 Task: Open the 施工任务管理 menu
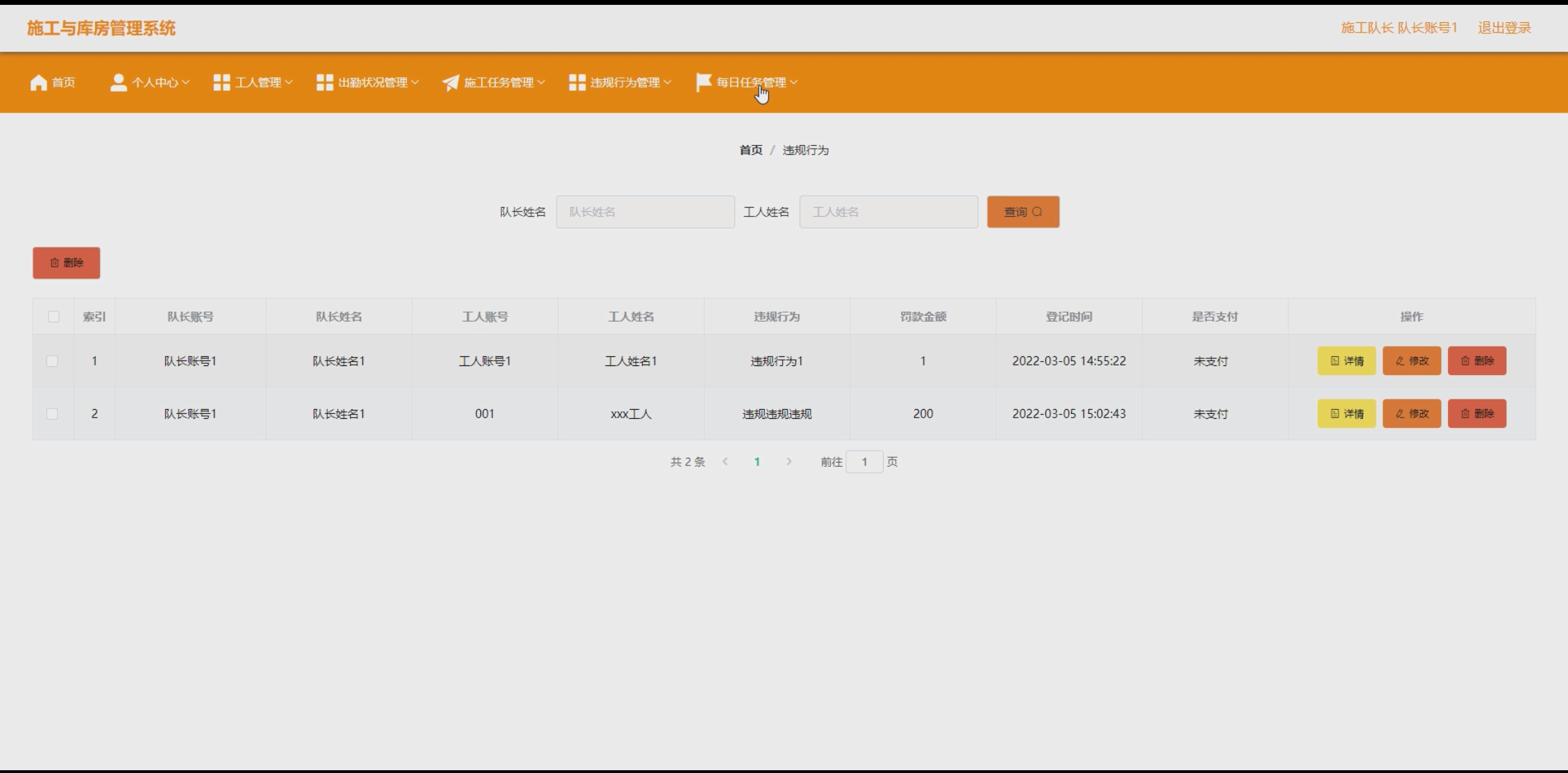(x=498, y=83)
